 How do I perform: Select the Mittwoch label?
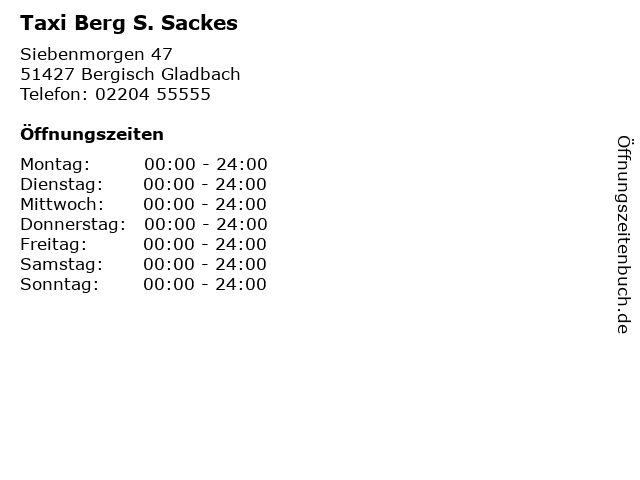[x=62, y=204]
